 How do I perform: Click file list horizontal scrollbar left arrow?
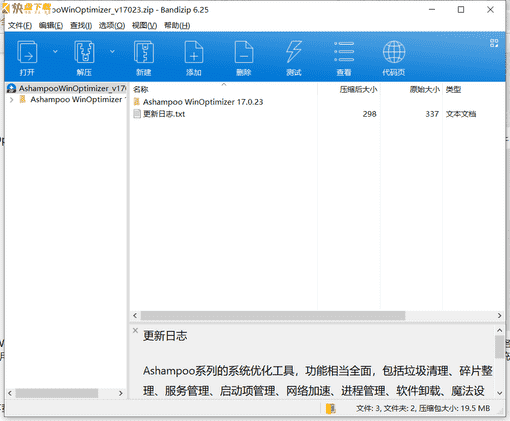(x=135, y=315)
